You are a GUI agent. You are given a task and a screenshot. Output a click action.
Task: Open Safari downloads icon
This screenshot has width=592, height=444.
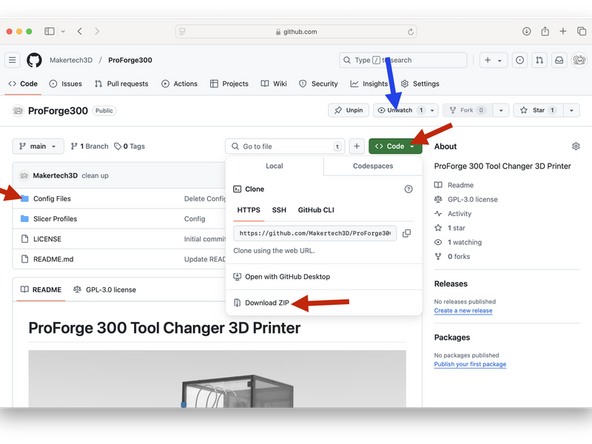pyautogui.click(x=526, y=31)
